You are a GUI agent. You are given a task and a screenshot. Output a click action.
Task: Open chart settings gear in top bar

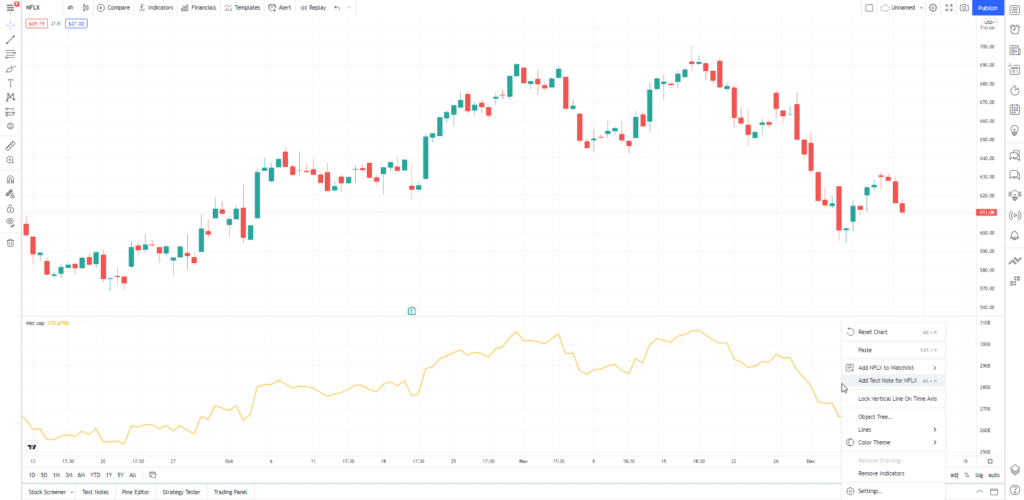933,8
